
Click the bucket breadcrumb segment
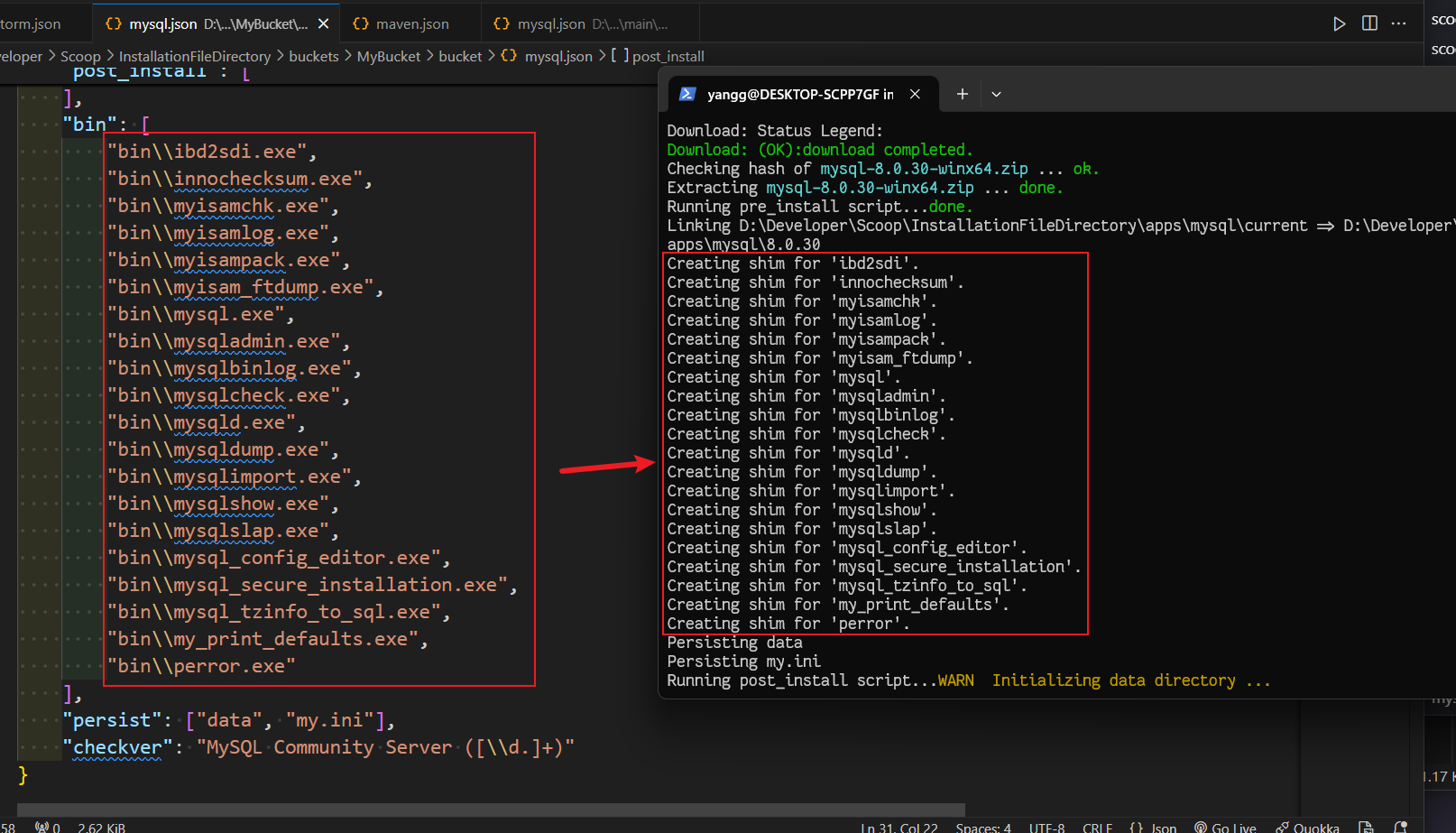click(460, 56)
